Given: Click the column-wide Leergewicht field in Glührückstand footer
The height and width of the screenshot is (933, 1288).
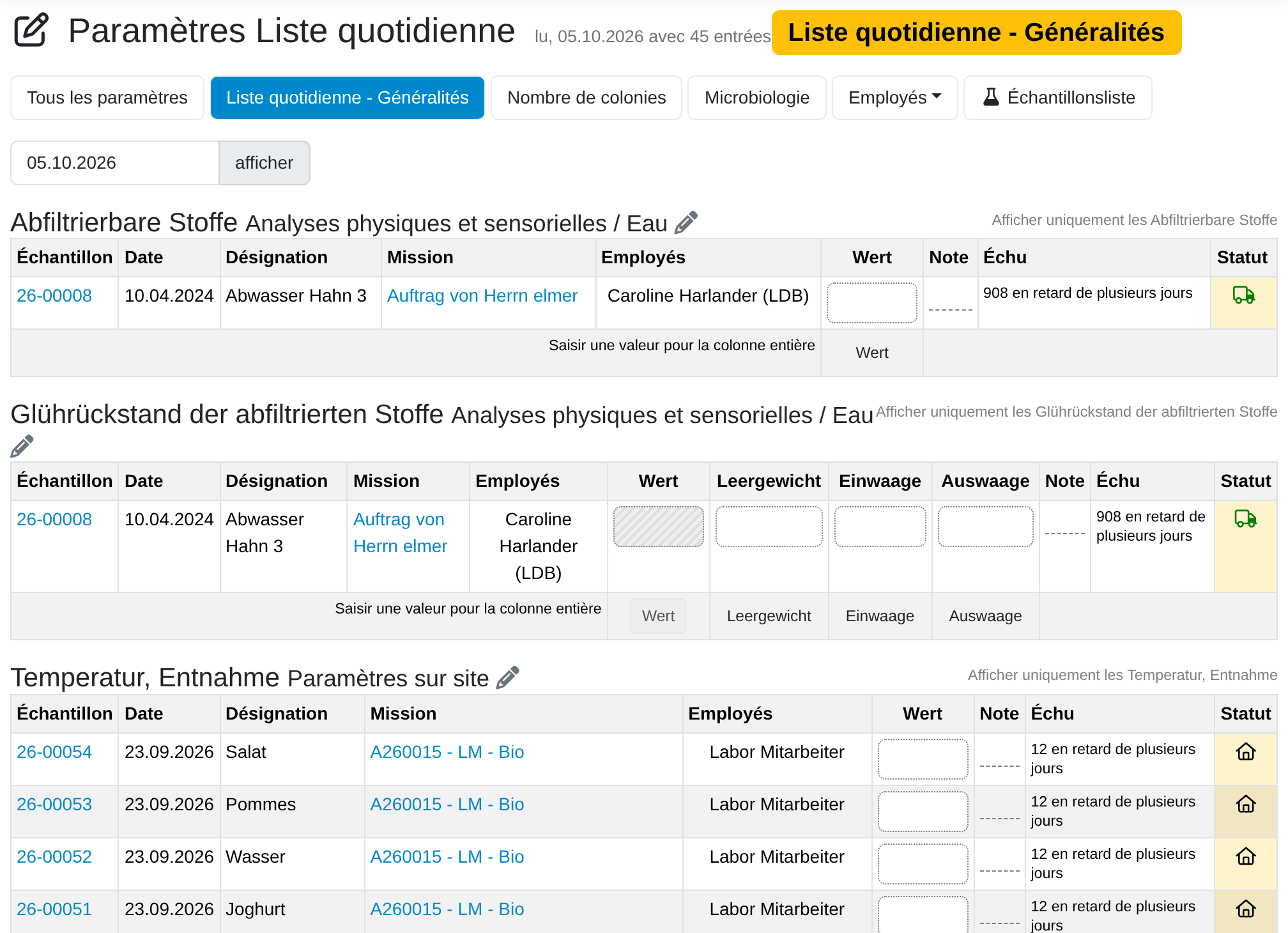Looking at the screenshot, I should click(769, 616).
